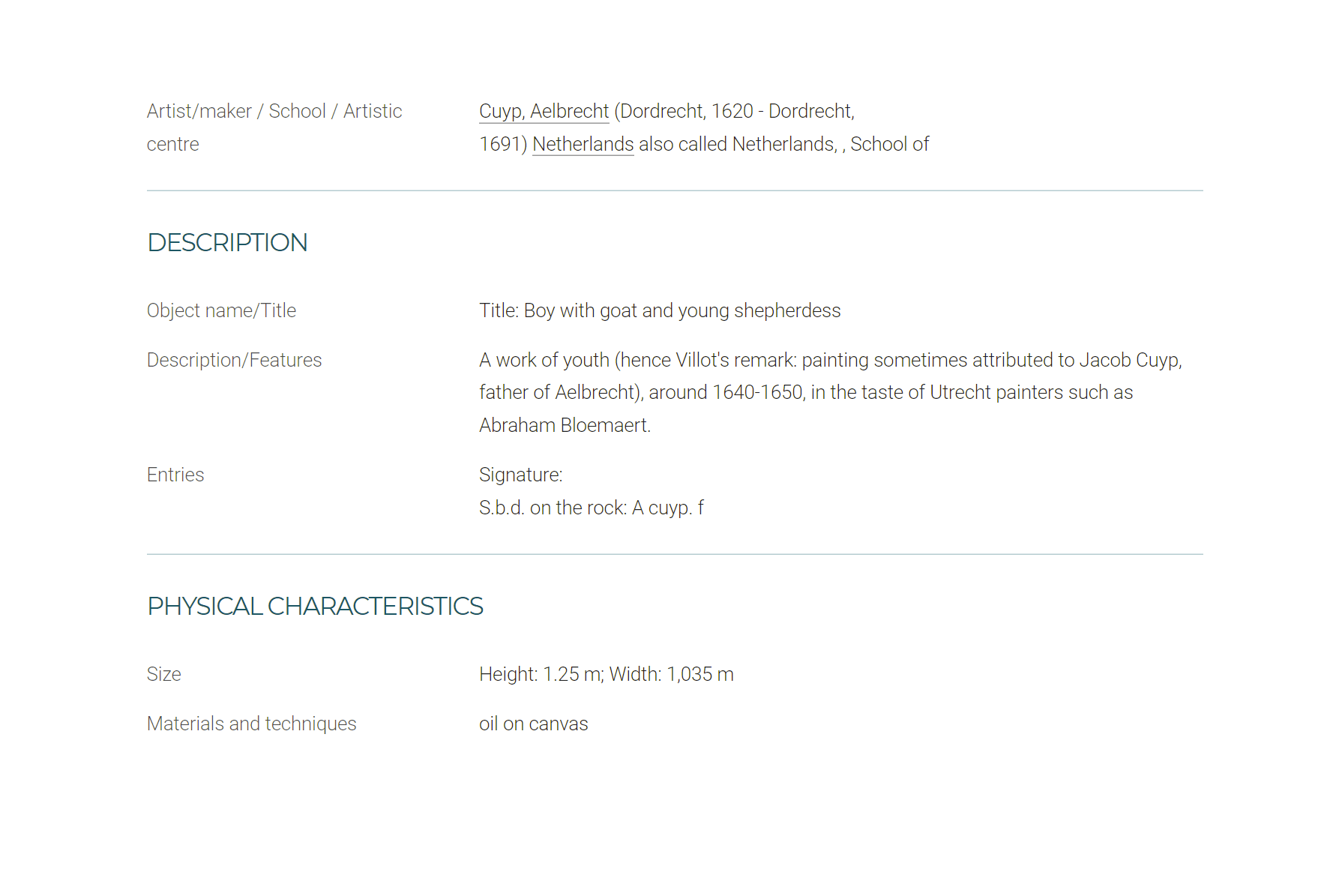Click the Size field label
The image size is (1327, 896).
[163, 674]
